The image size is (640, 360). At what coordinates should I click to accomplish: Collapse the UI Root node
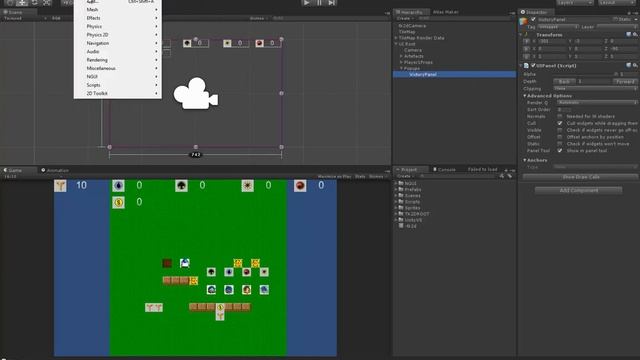[396, 44]
